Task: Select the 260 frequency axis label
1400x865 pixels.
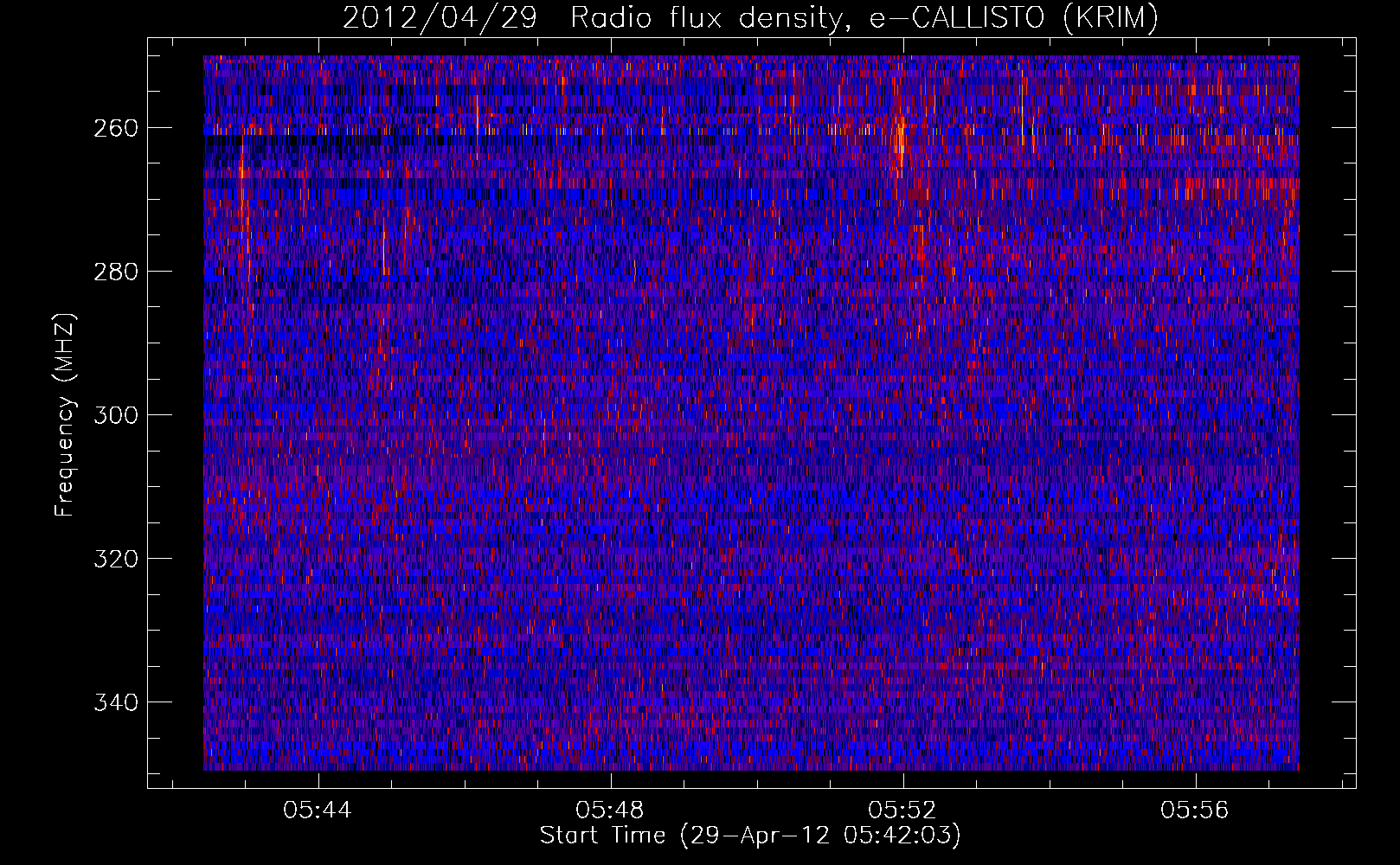Action: tap(115, 128)
